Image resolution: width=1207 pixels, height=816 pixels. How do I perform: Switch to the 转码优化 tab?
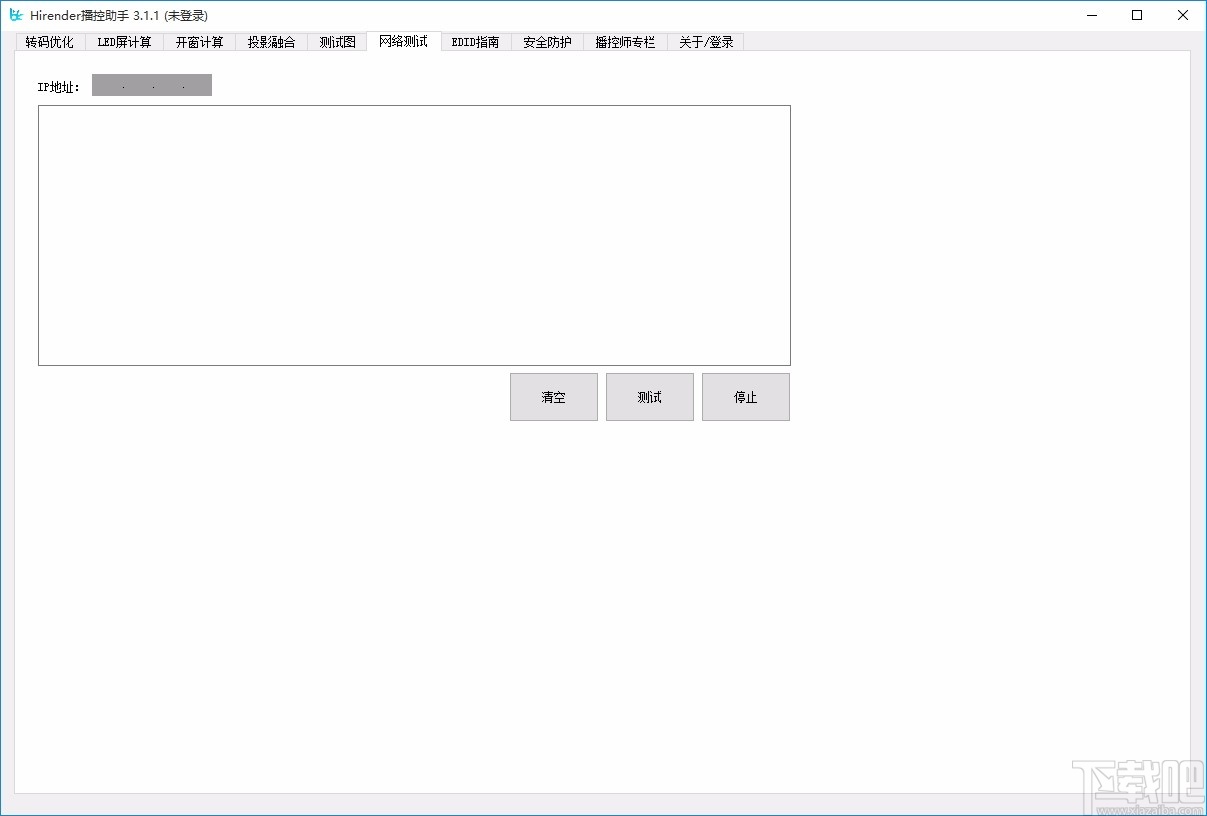[x=49, y=41]
